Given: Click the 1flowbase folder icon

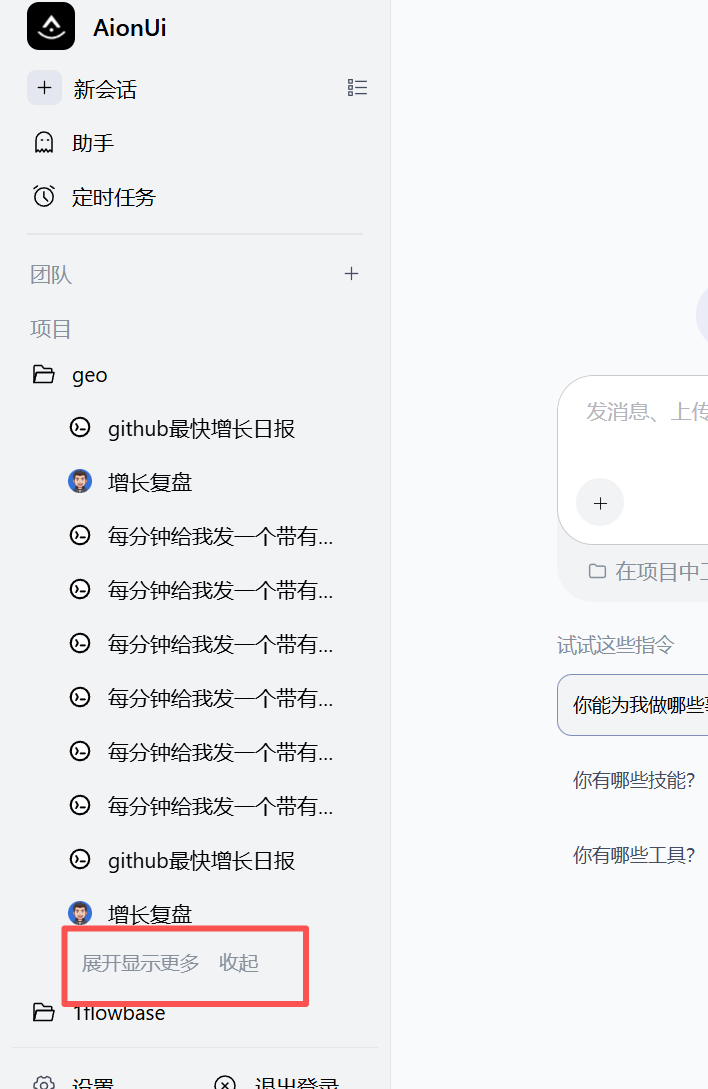Looking at the screenshot, I should point(44,1012).
